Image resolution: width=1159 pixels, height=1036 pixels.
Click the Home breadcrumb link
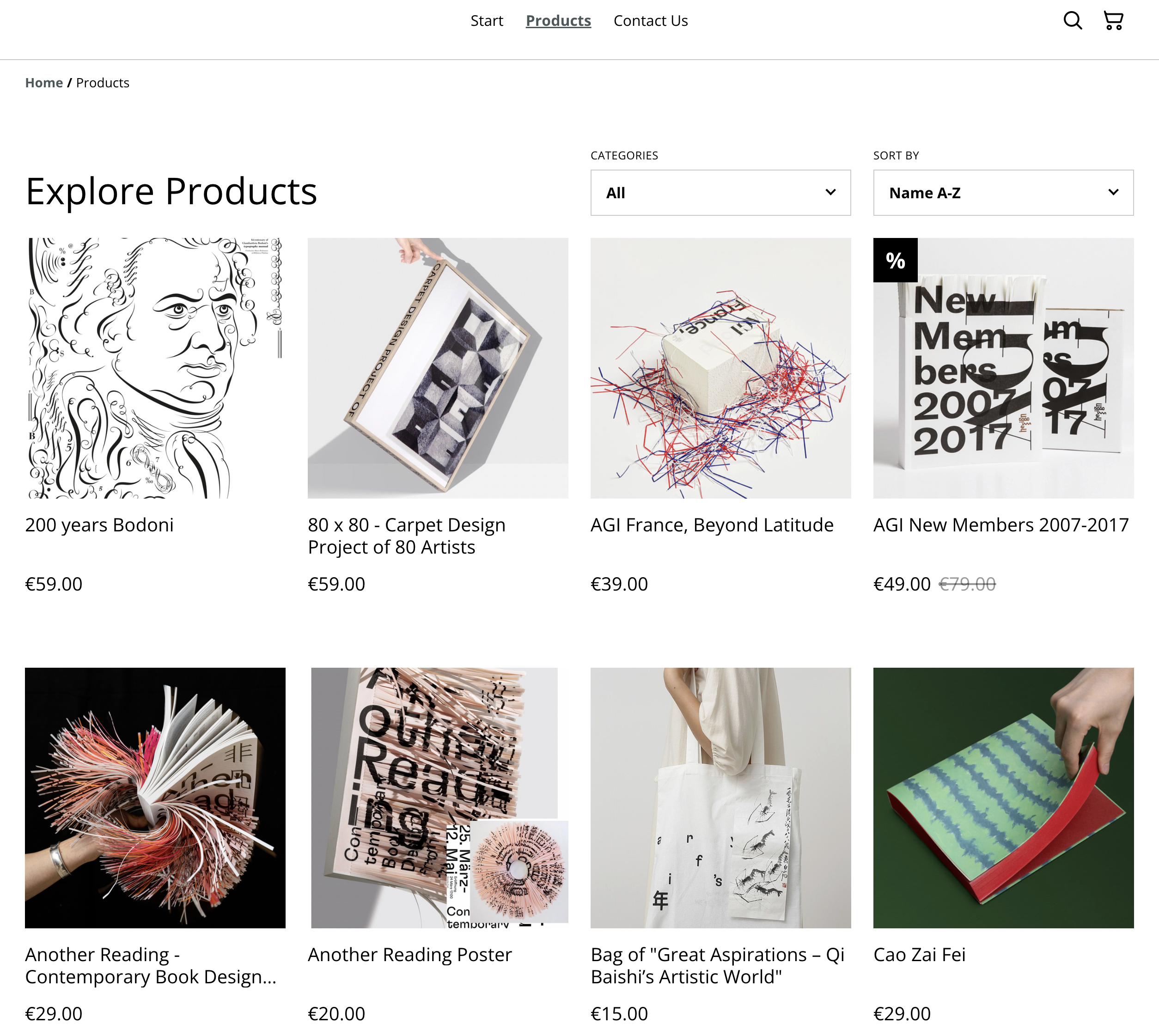coord(44,83)
